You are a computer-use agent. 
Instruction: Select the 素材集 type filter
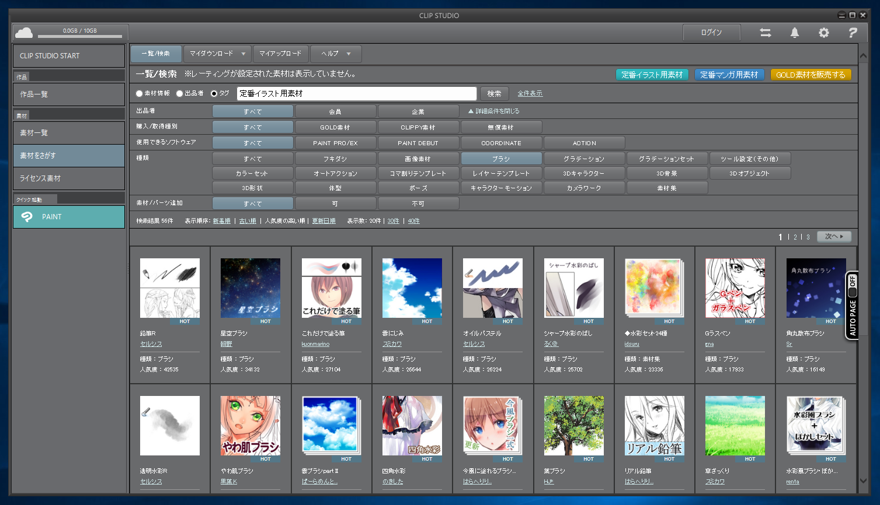click(667, 188)
